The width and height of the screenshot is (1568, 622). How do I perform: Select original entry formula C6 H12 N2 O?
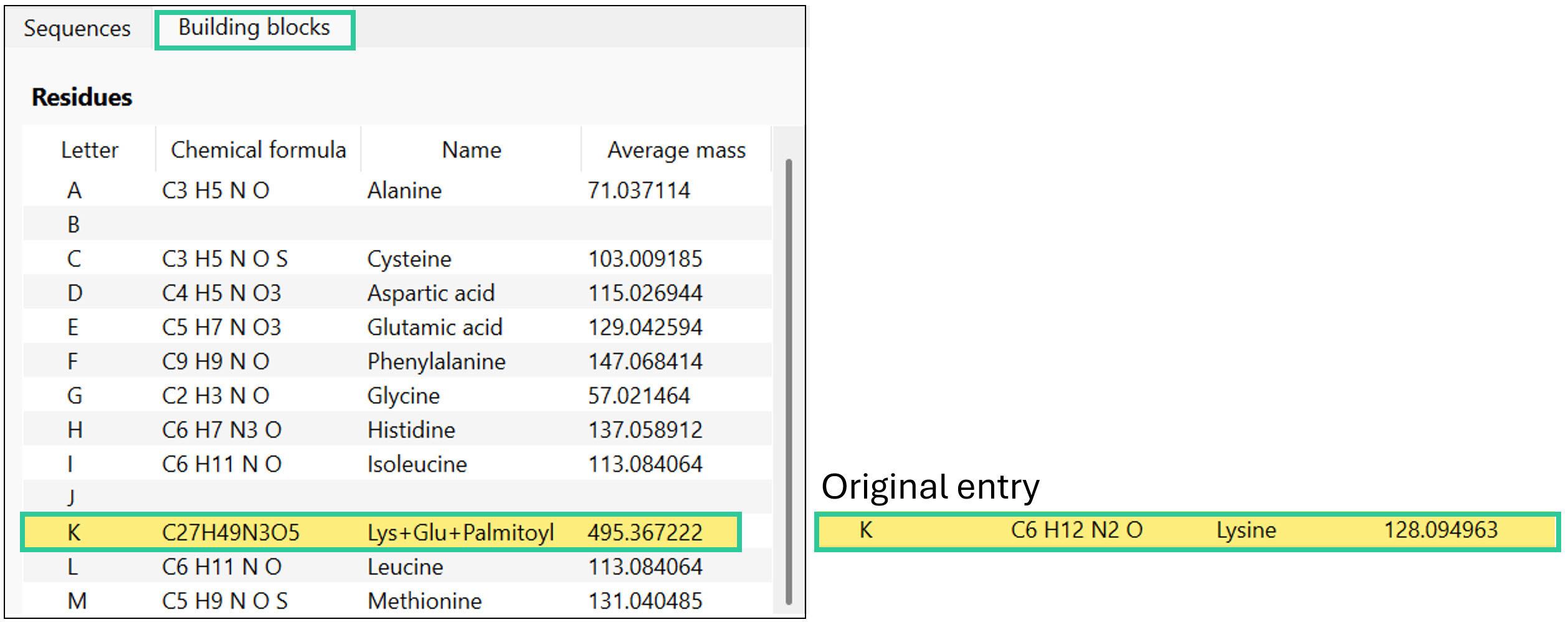tap(1077, 530)
